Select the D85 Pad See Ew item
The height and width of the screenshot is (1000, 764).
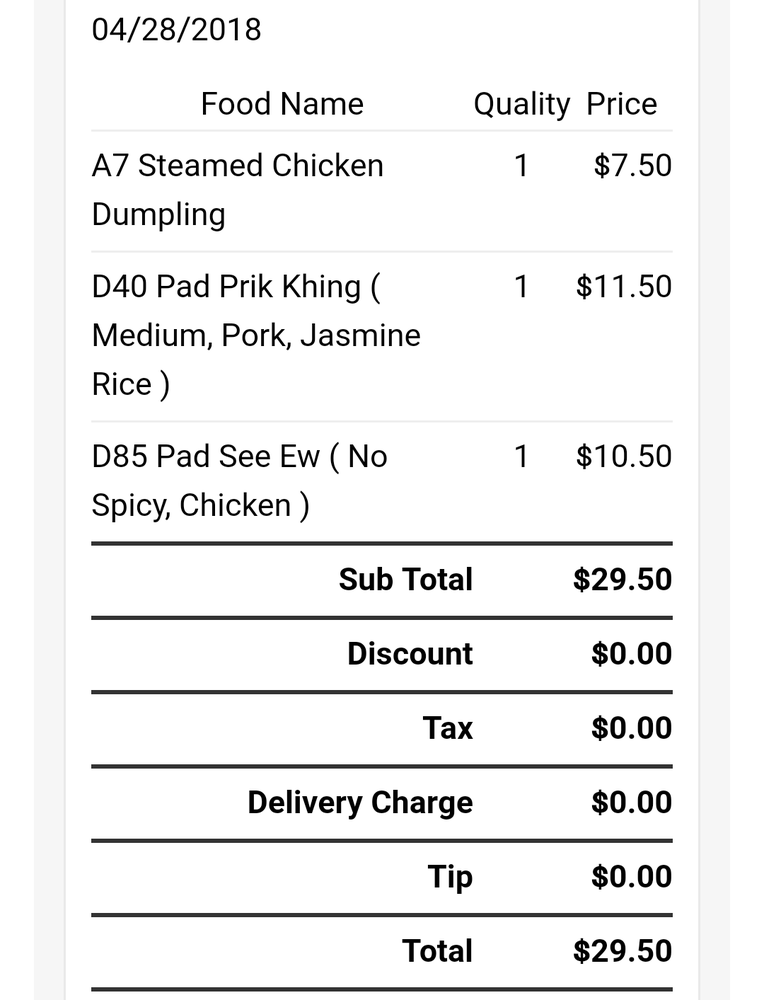239,480
